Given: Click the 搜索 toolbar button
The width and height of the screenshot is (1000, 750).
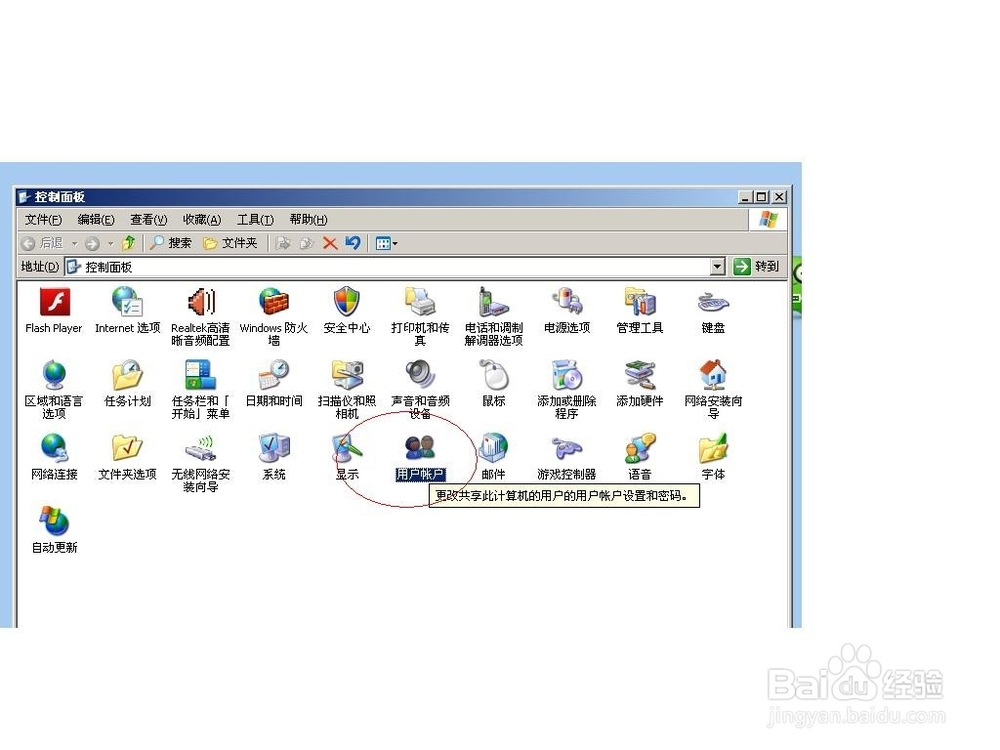Looking at the screenshot, I should pyautogui.click(x=171, y=243).
